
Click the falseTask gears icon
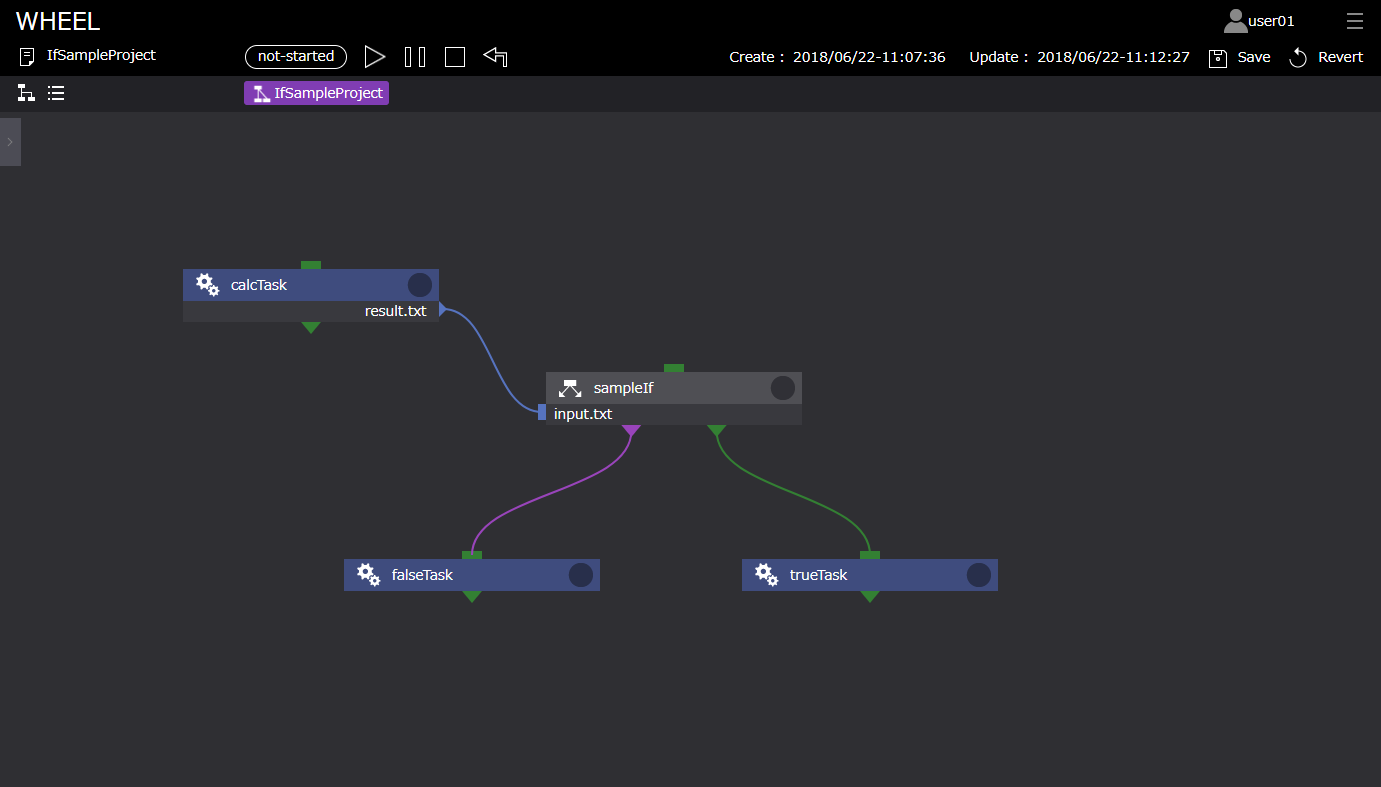click(x=368, y=575)
